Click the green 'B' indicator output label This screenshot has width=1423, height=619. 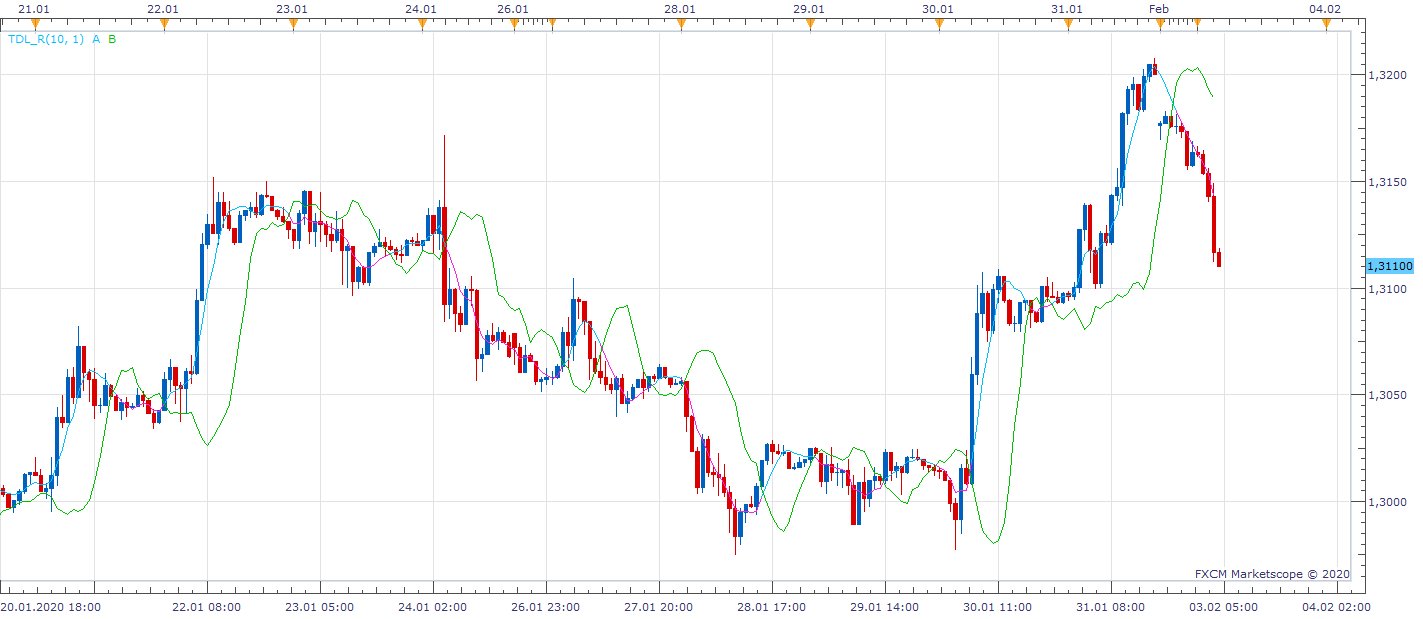click(x=112, y=39)
